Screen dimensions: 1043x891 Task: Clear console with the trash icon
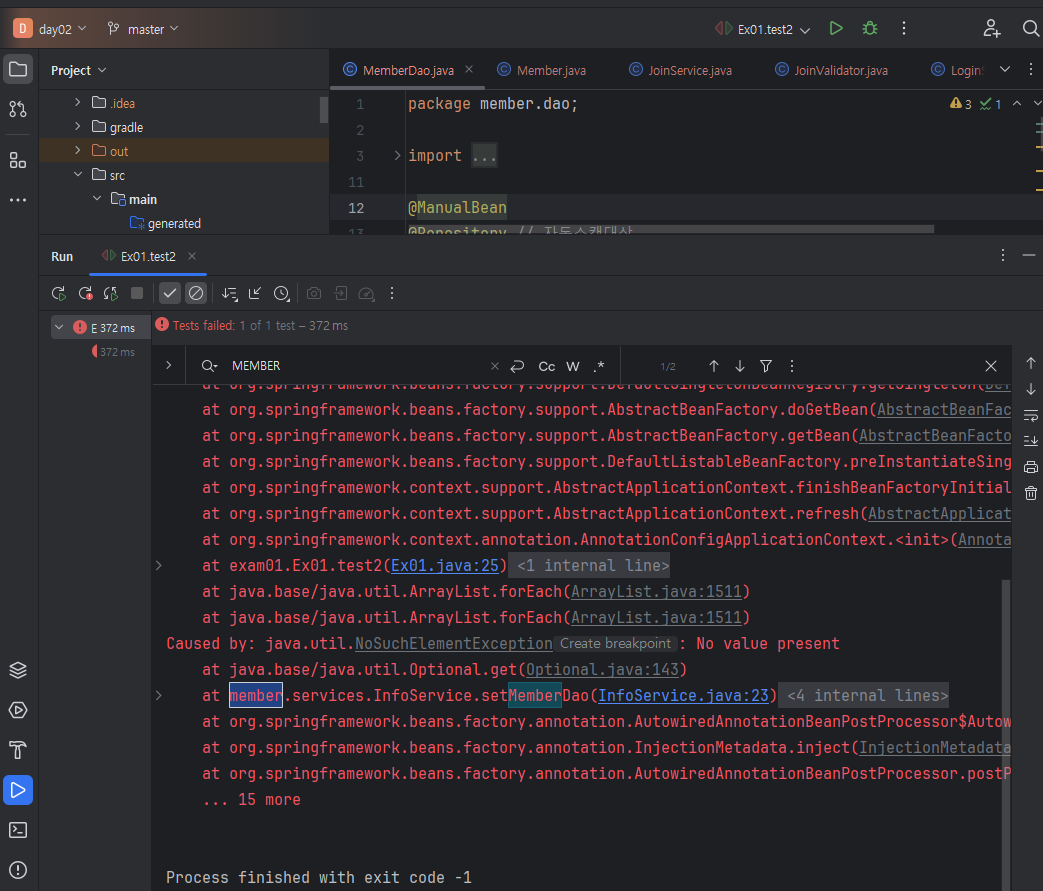1031,492
